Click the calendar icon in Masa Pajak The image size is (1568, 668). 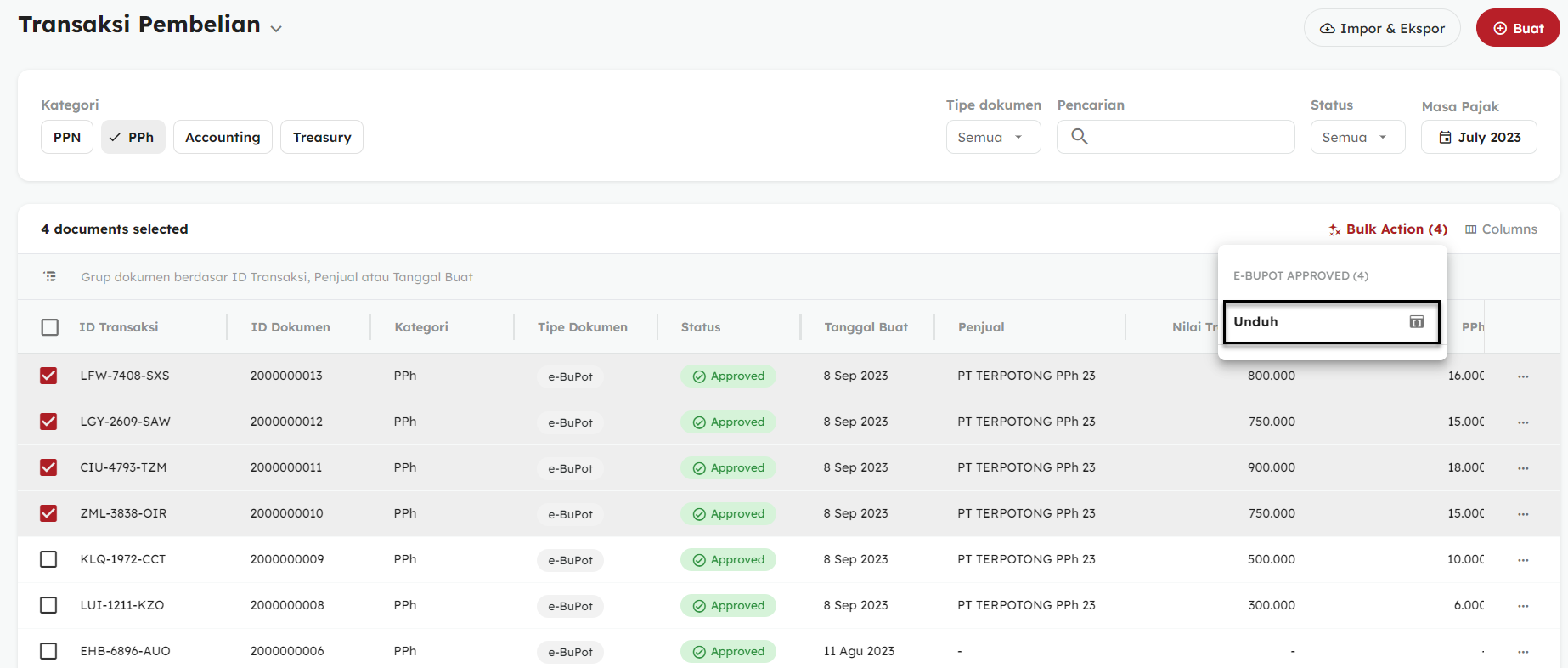(x=1445, y=138)
